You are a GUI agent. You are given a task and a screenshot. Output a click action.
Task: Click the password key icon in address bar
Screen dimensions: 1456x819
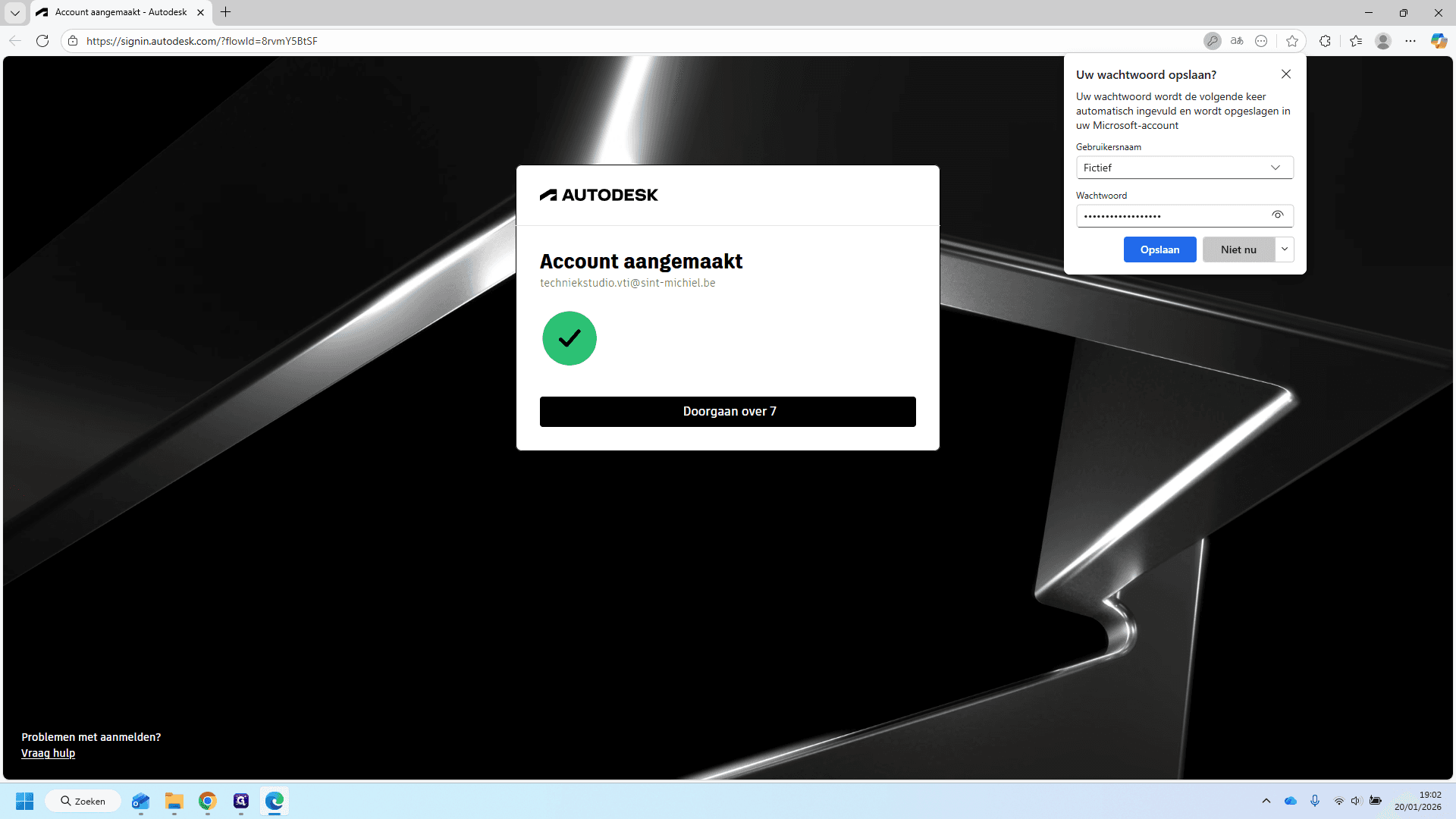click(1213, 41)
